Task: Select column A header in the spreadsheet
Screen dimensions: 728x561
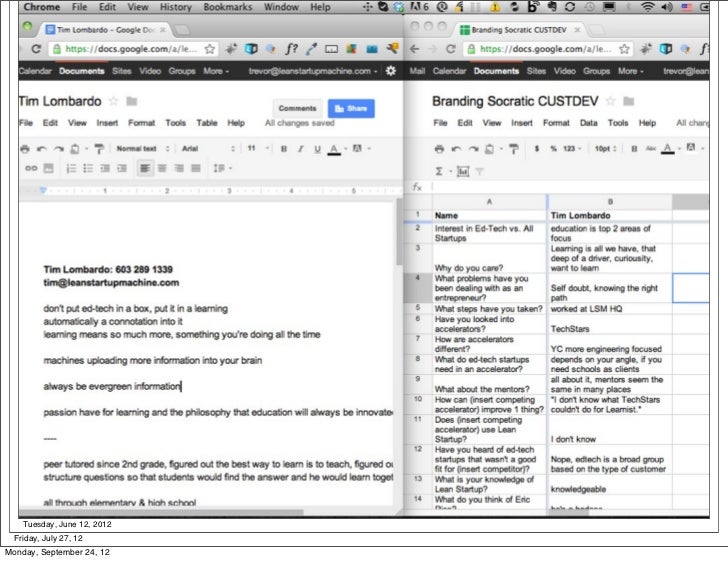Action: (489, 202)
